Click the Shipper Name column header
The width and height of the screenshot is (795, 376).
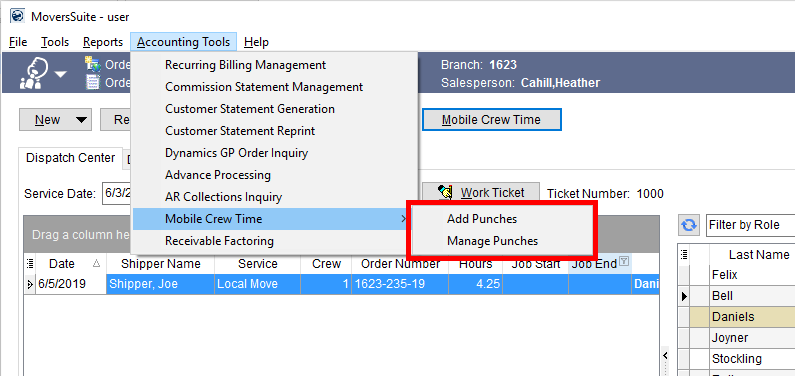[160, 264]
